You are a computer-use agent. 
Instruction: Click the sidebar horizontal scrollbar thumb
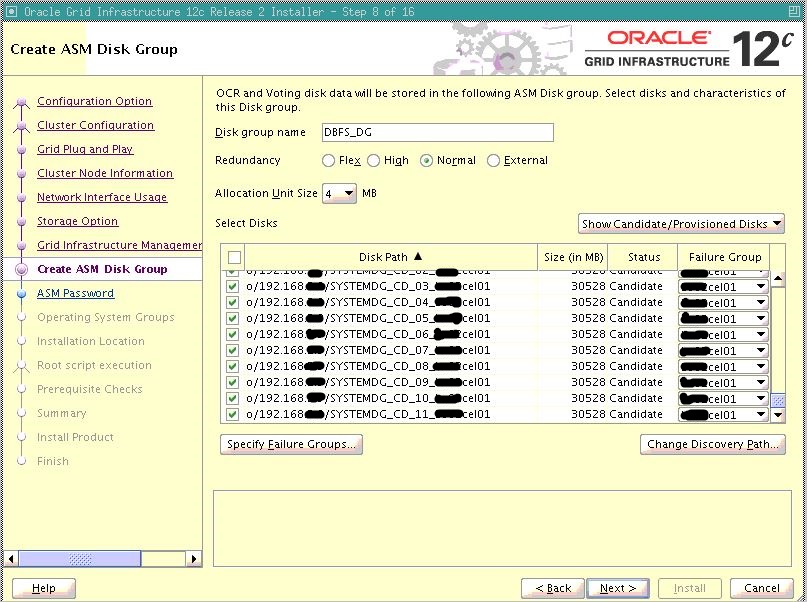[80, 559]
